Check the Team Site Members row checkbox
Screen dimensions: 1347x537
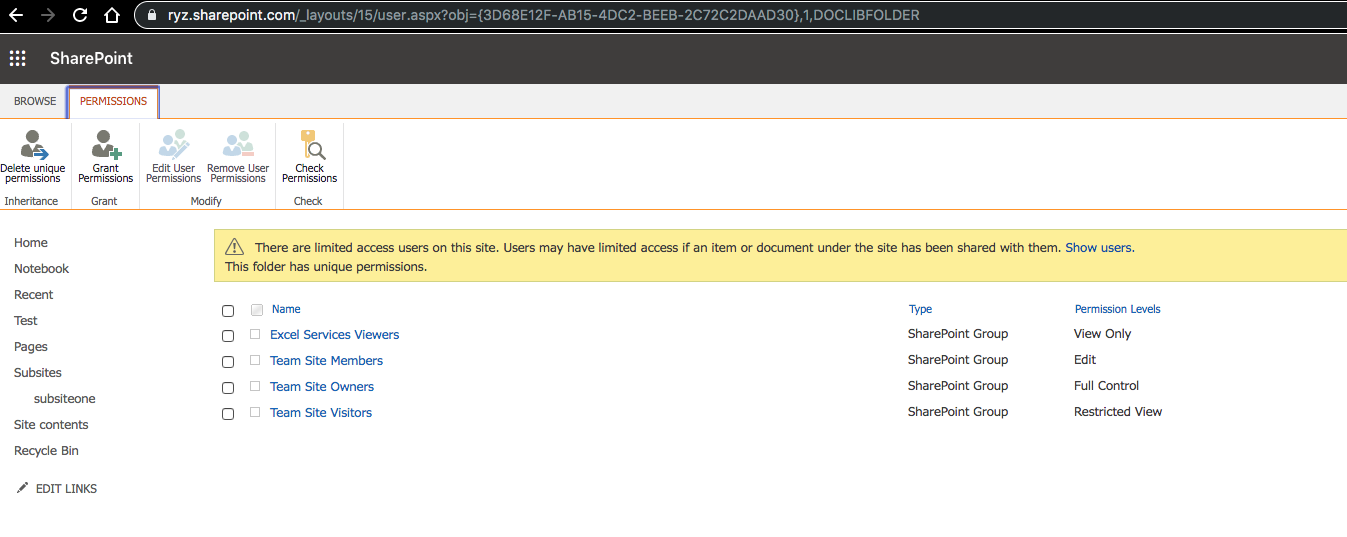point(228,362)
